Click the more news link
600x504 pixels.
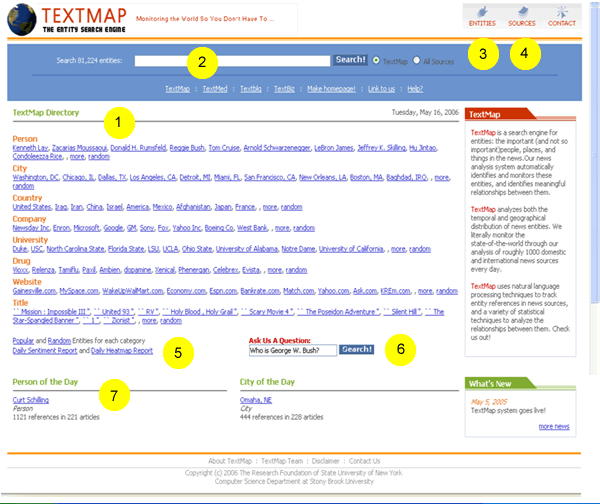554,426
